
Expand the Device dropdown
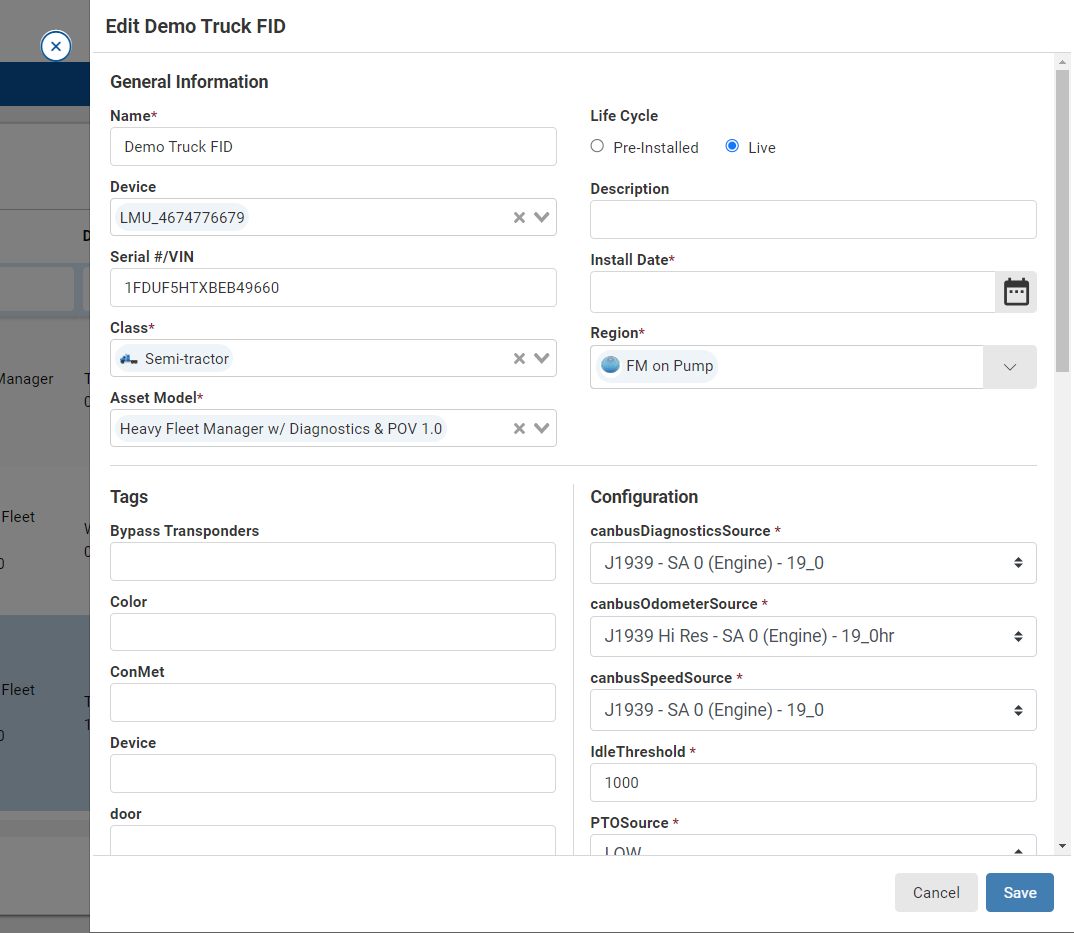point(542,217)
